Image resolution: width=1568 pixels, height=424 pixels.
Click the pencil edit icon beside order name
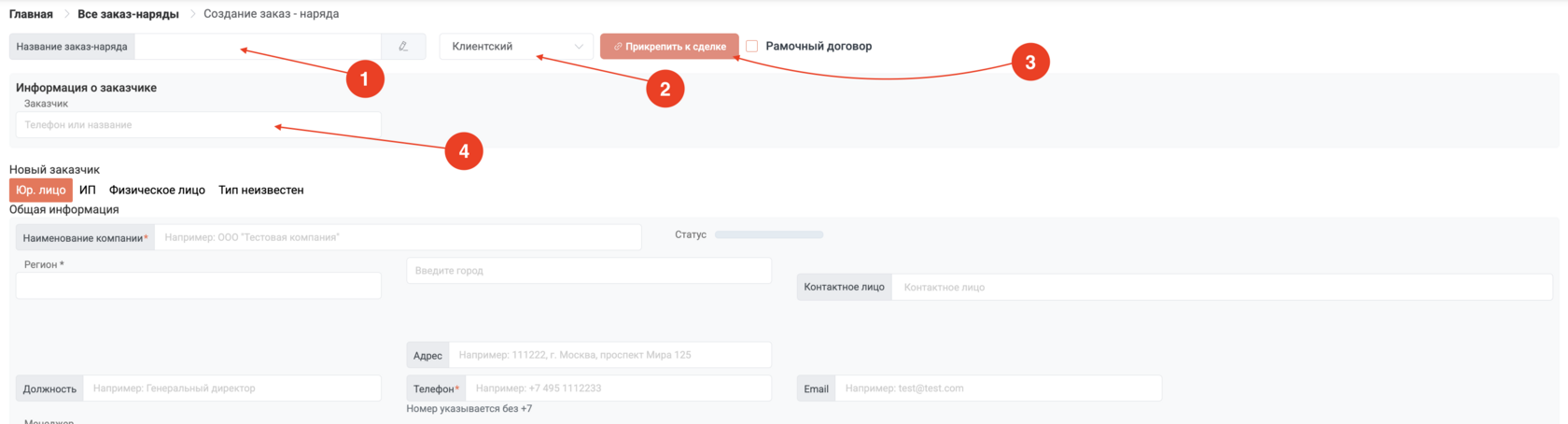pos(403,47)
